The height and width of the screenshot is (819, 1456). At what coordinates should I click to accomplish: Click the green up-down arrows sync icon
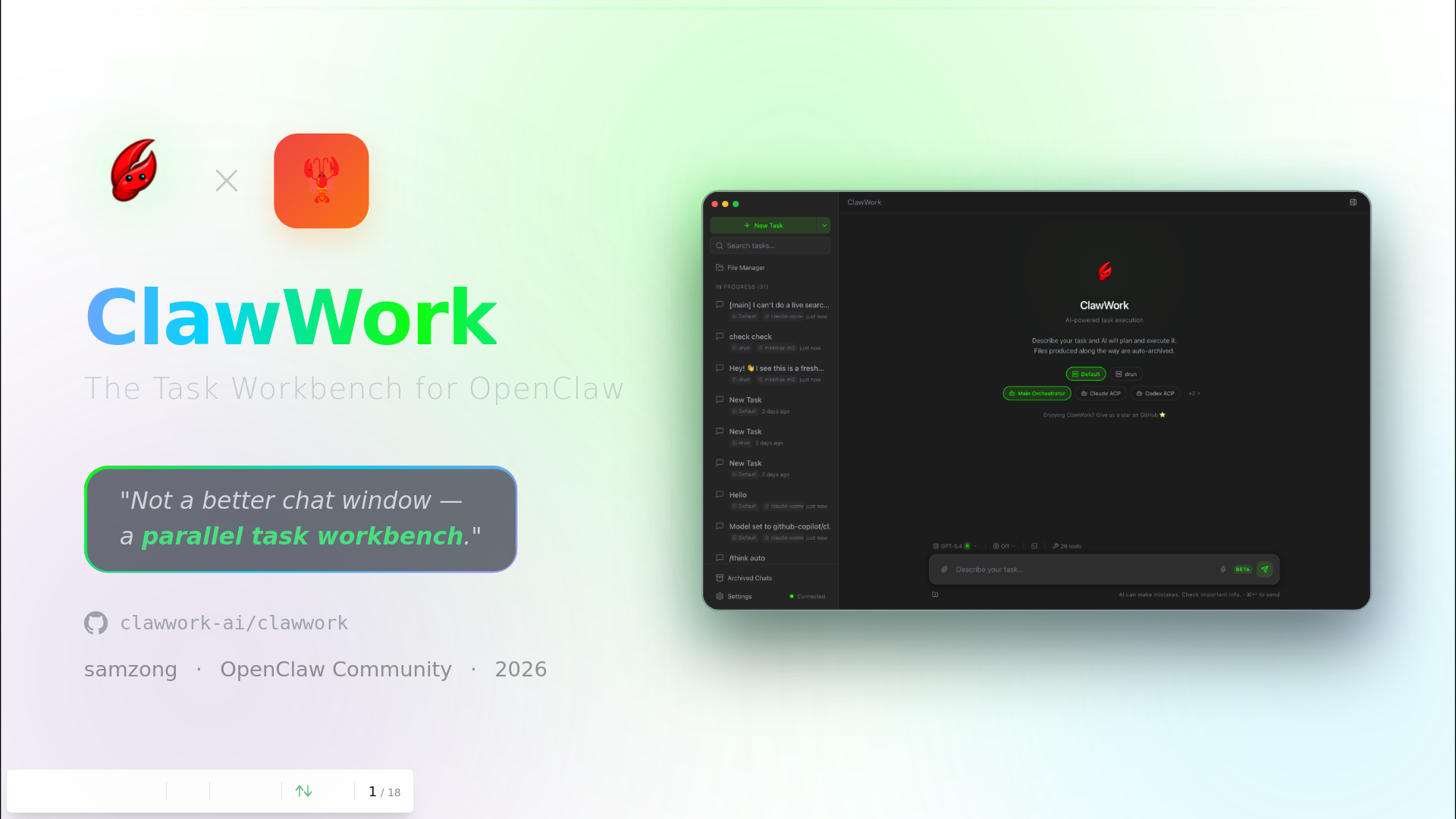(x=303, y=791)
